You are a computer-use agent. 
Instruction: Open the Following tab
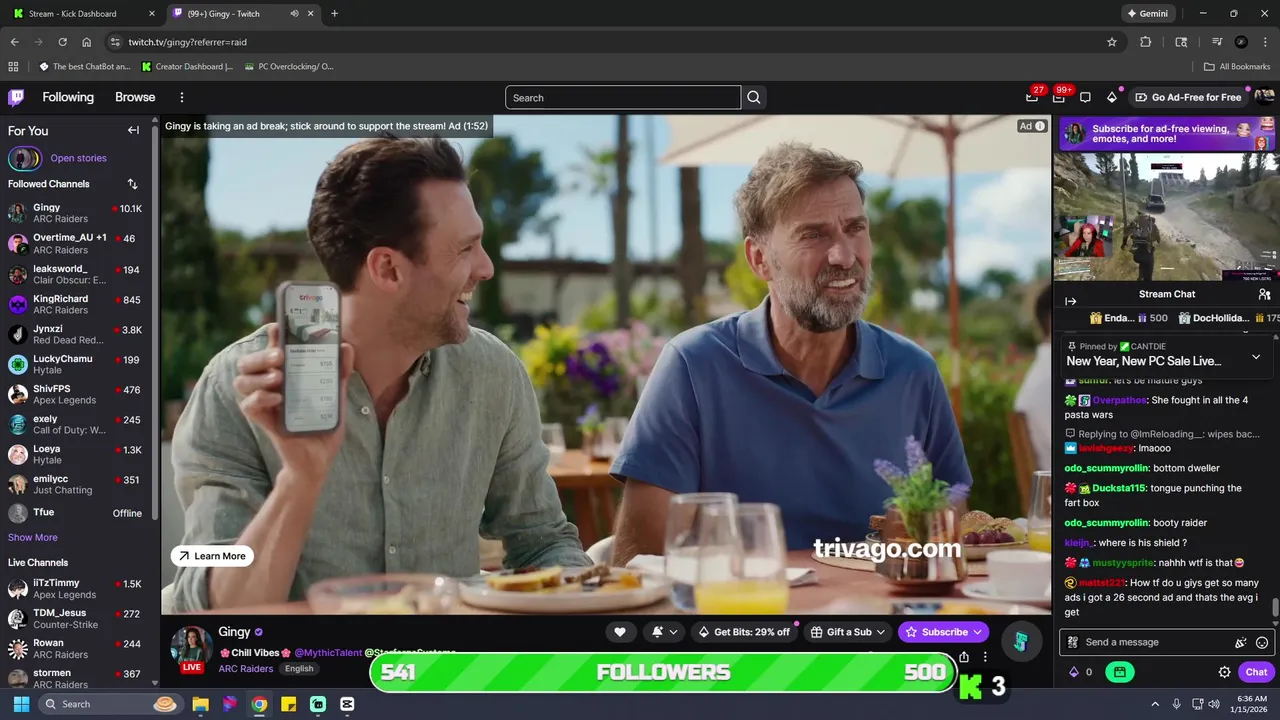(x=68, y=97)
